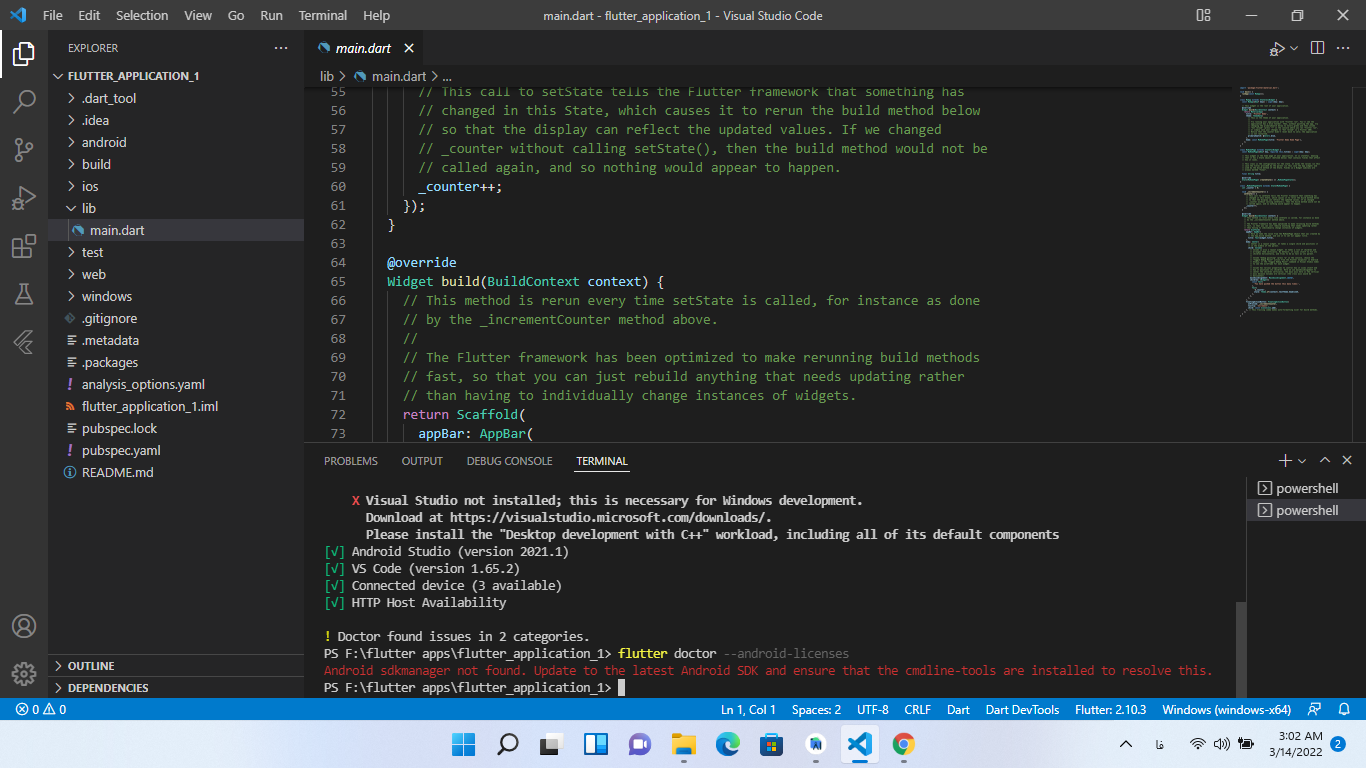Open the Selection menu
This screenshot has height=768, width=1366.
pos(142,15)
